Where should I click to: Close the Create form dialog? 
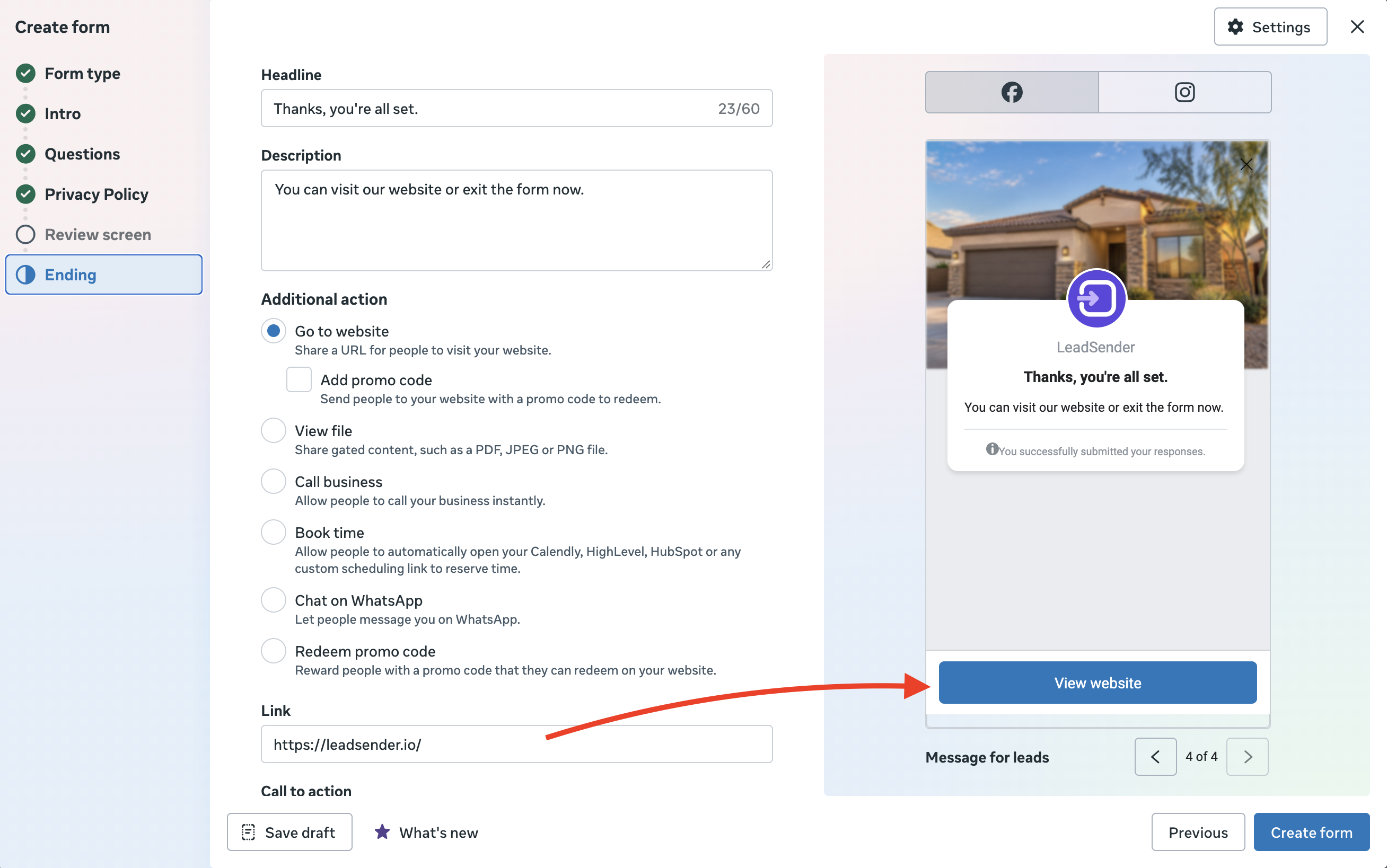1357,26
